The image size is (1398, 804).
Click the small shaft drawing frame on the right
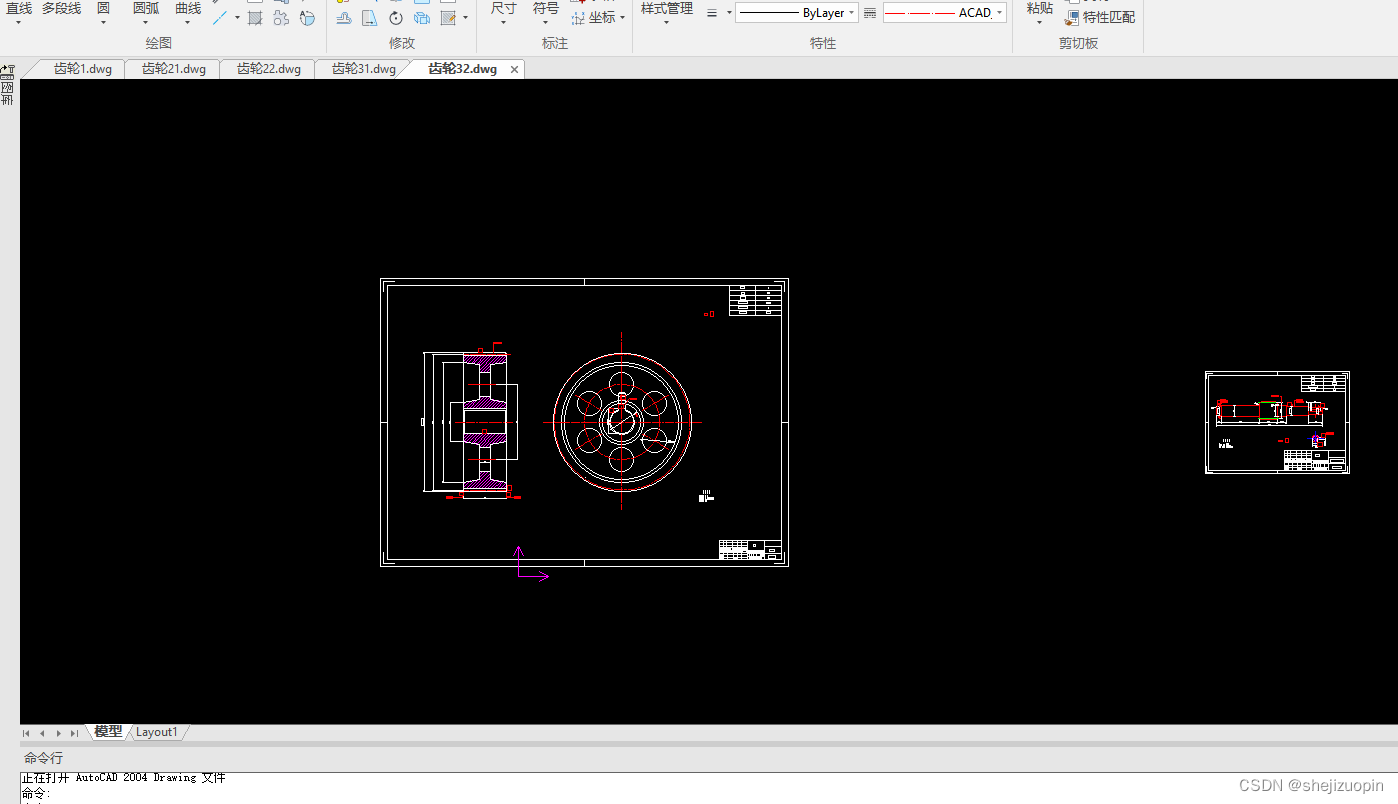click(x=1277, y=422)
